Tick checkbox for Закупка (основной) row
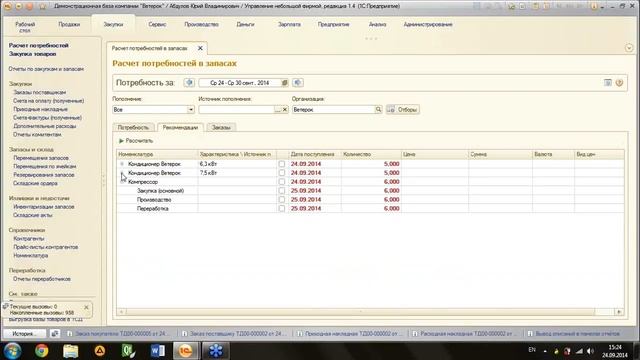The height and width of the screenshot is (360, 640). coord(282,191)
